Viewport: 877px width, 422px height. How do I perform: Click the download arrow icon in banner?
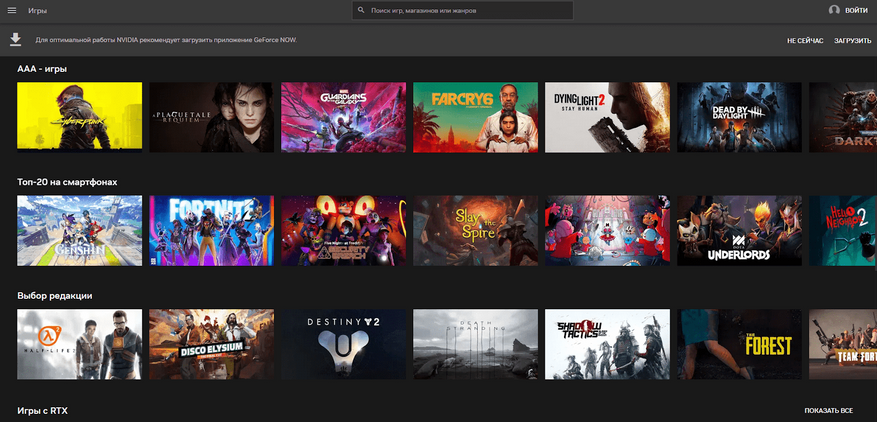coord(16,40)
